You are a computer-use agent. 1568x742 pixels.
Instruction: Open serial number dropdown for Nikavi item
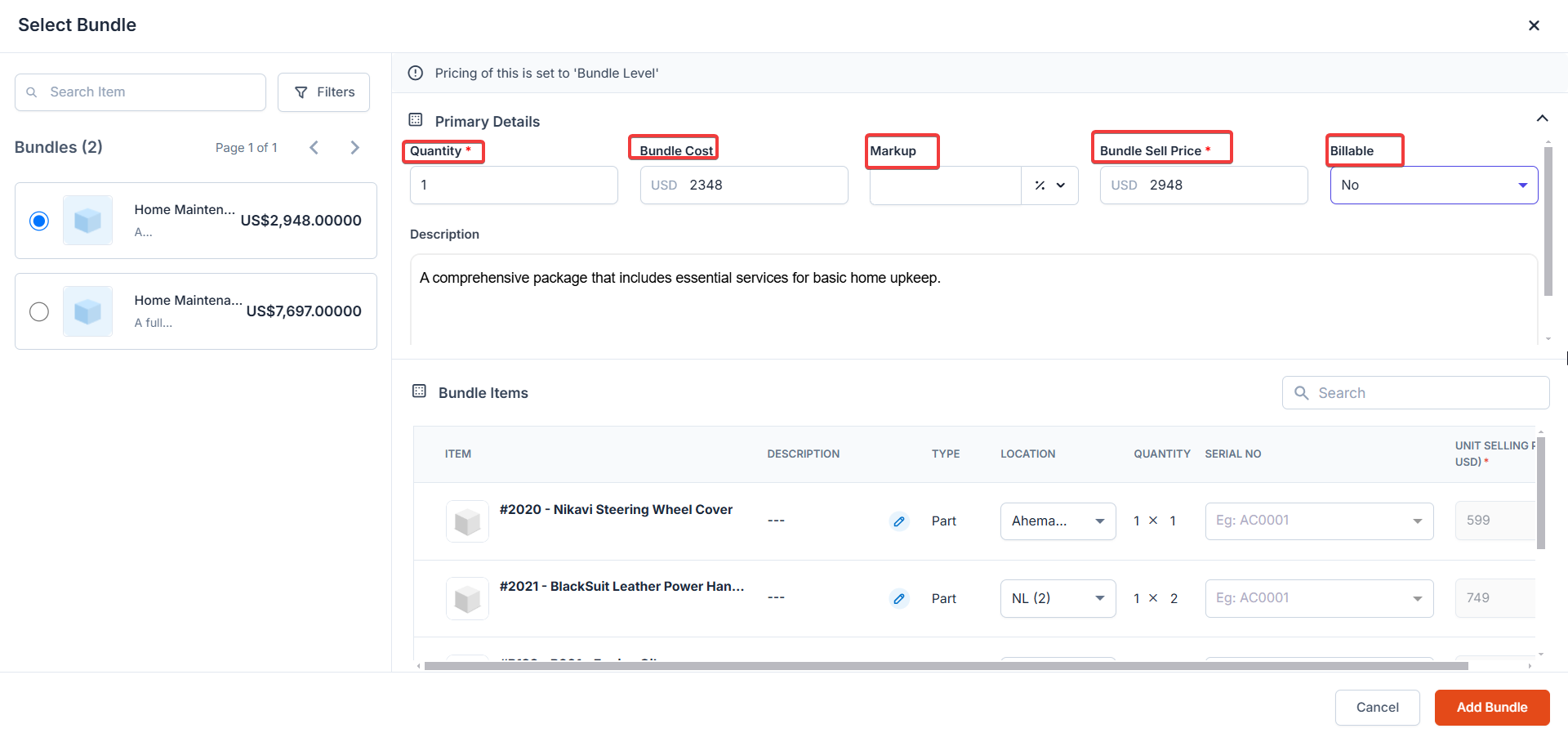click(1319, 521)
